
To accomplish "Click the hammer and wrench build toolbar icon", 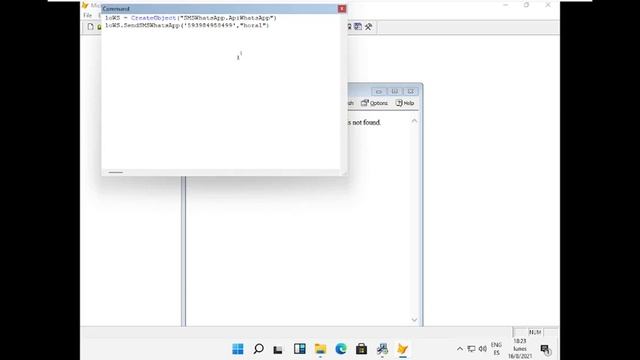I will coord(369,27).
